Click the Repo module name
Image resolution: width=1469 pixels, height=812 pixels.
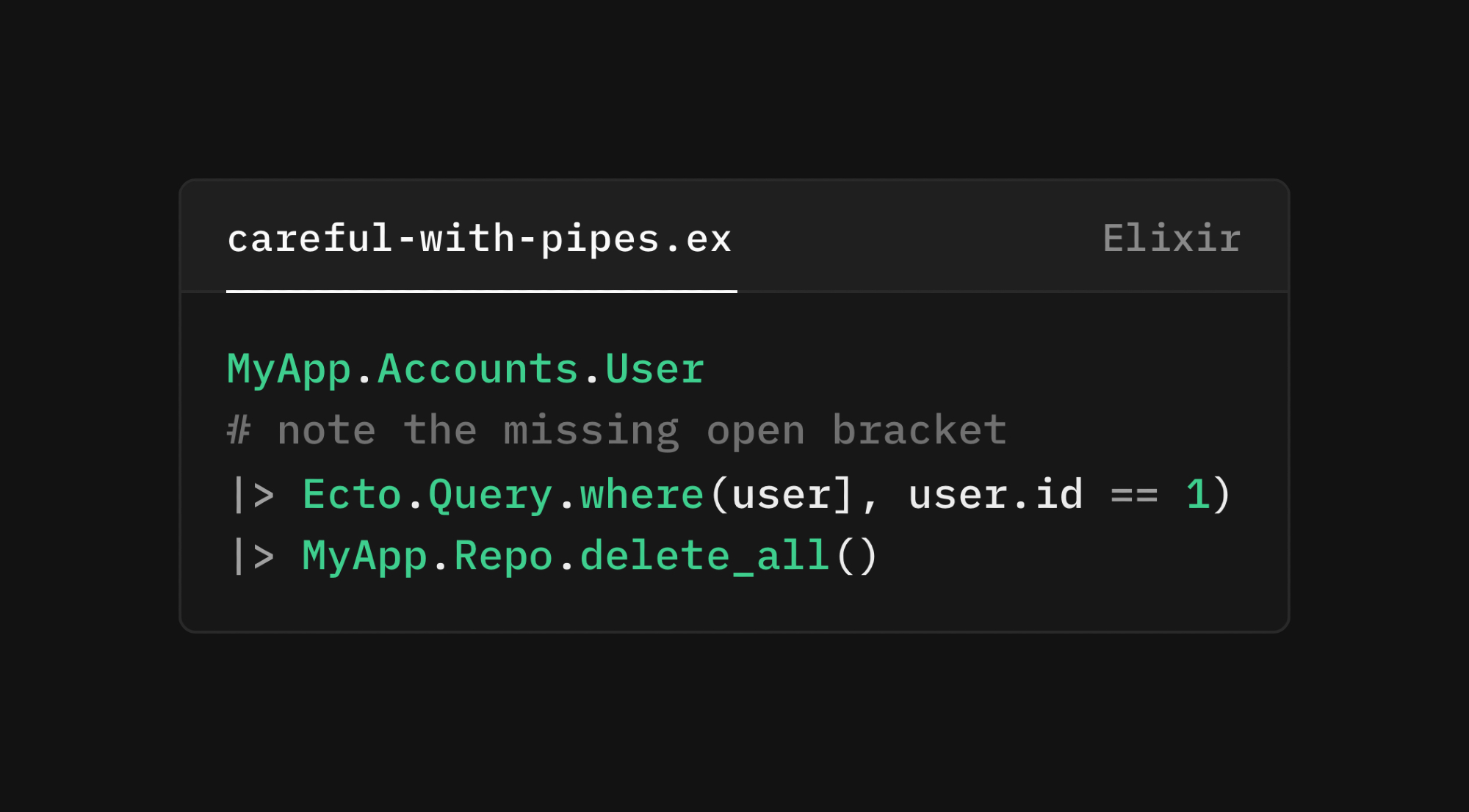[x=503, y=557]
